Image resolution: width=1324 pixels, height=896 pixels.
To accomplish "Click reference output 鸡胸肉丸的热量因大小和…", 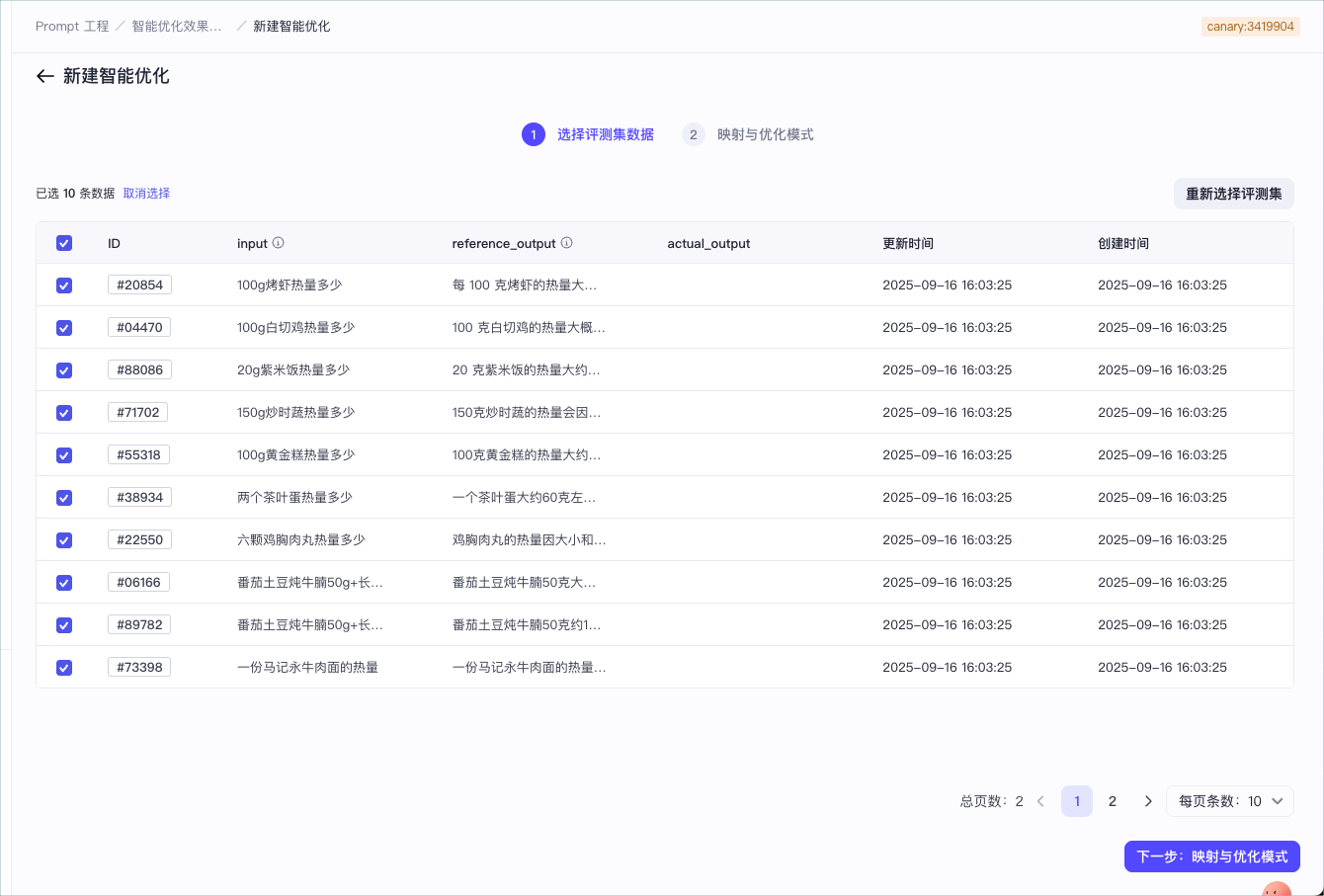I will click(530, 539).
